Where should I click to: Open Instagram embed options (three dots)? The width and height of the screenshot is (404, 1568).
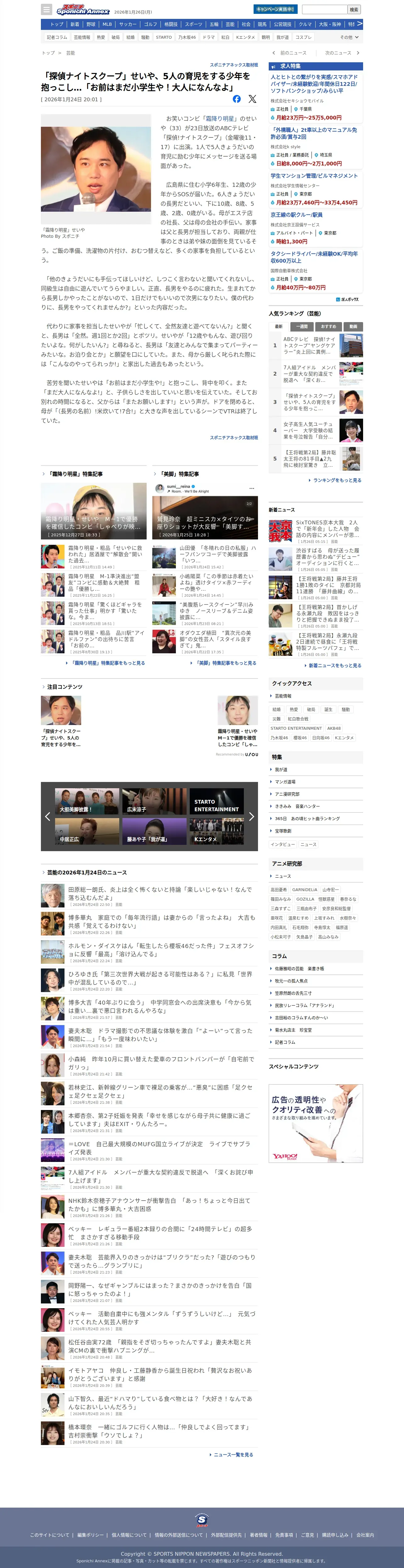251,488
